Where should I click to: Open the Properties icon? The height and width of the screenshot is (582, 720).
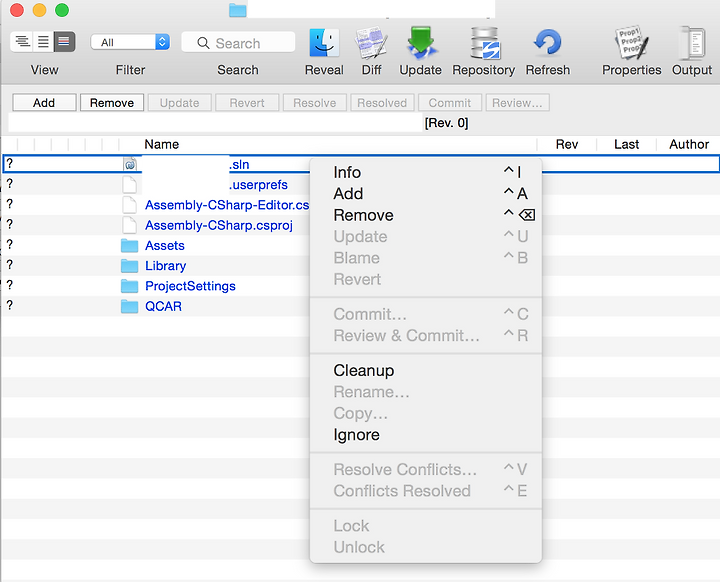[632, 43]
